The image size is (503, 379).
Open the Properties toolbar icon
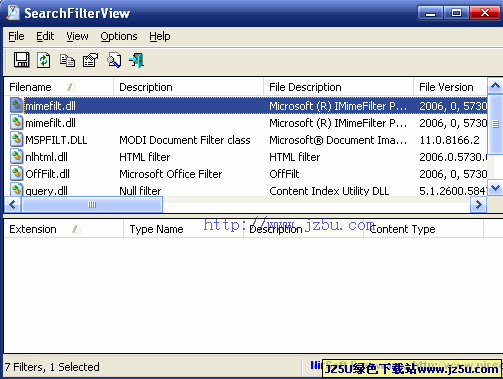point(90,60)
